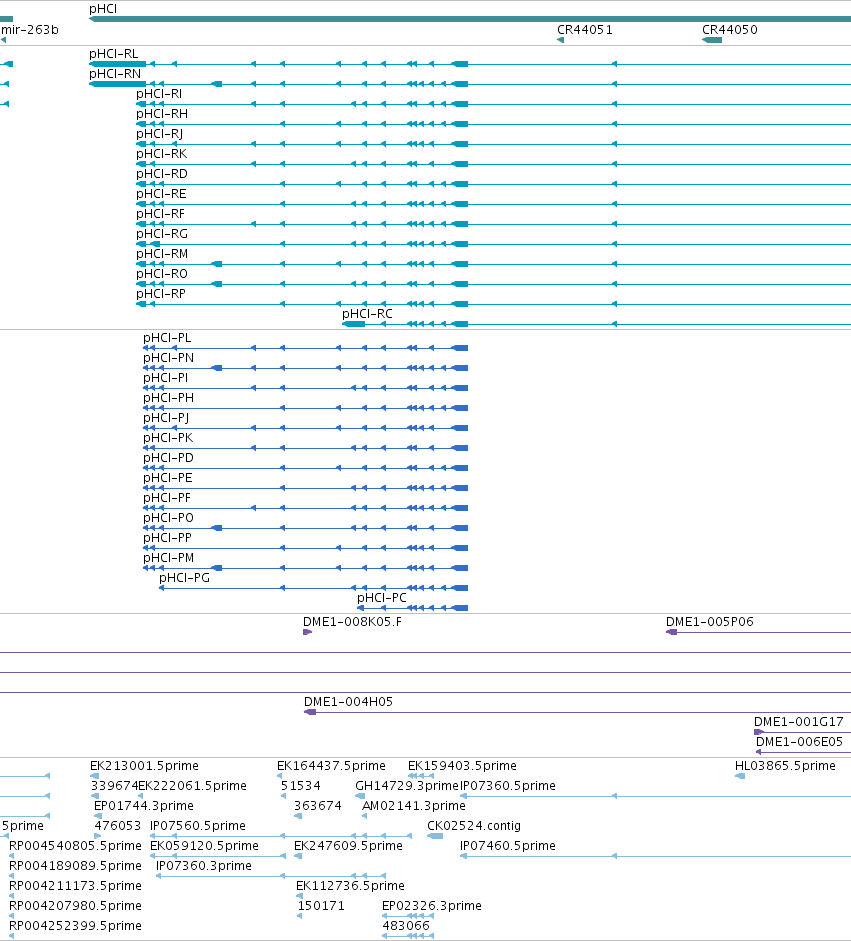Select transcript pHCl-RK label
Image resolution: width=851 pixels, height=941 pixels.
pyautogui.click(x=161, y=154)
